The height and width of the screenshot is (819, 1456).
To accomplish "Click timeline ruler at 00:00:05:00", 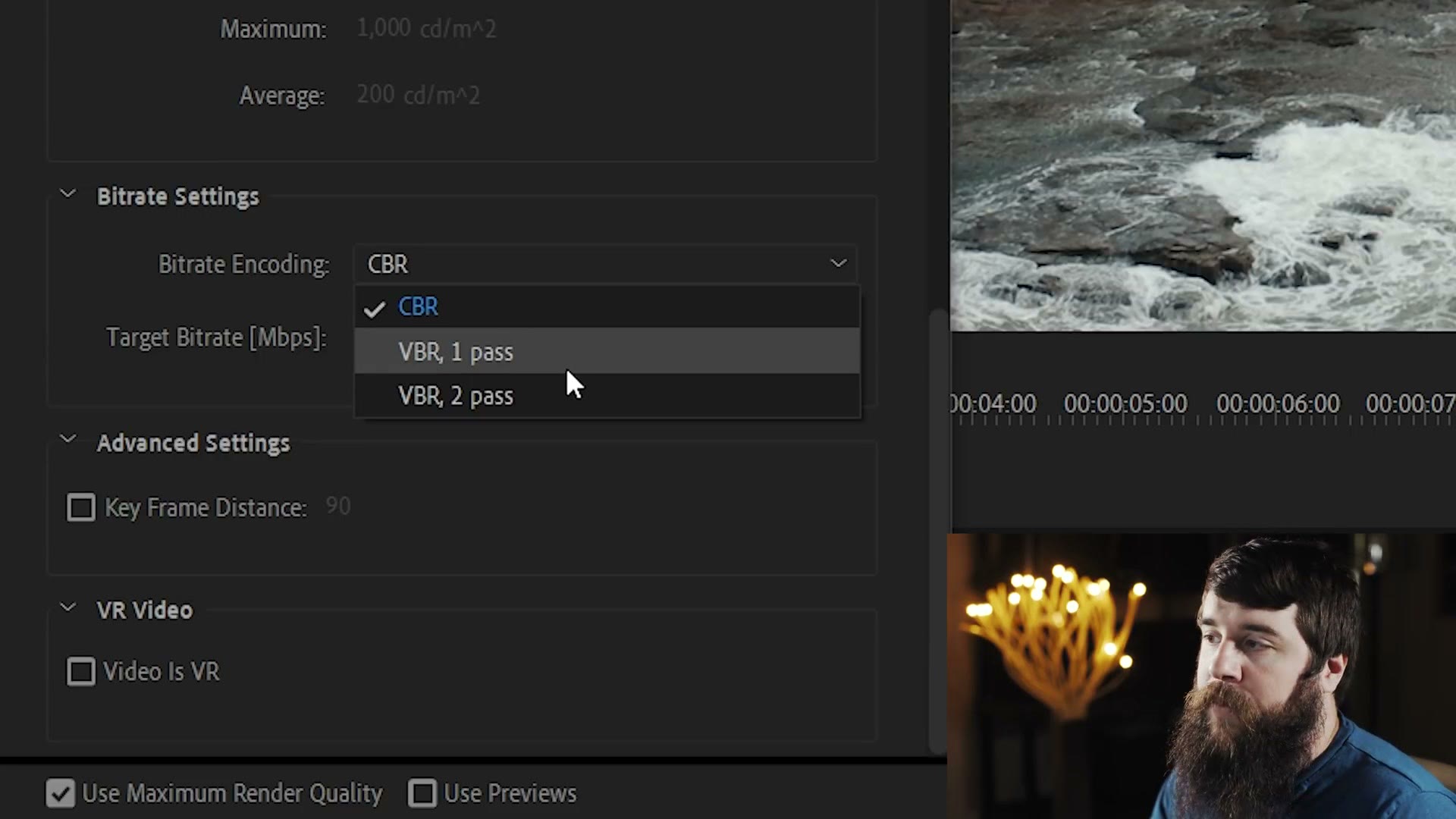I will tap(1125, 403).
